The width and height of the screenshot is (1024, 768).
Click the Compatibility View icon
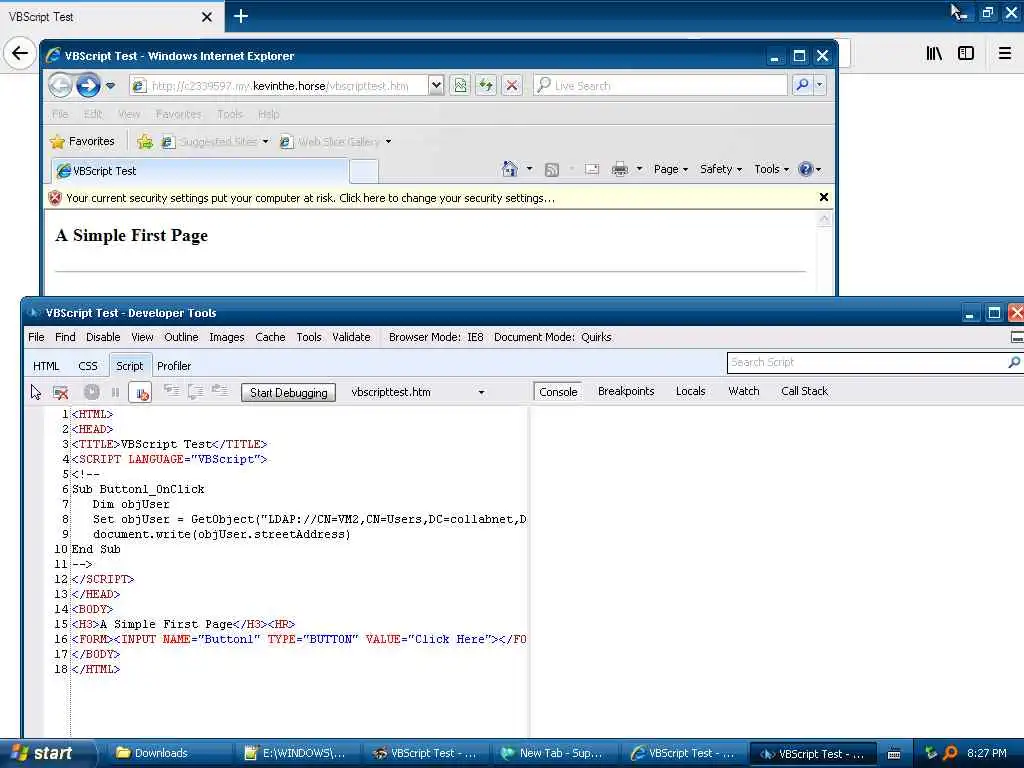[x=460, y=86]
